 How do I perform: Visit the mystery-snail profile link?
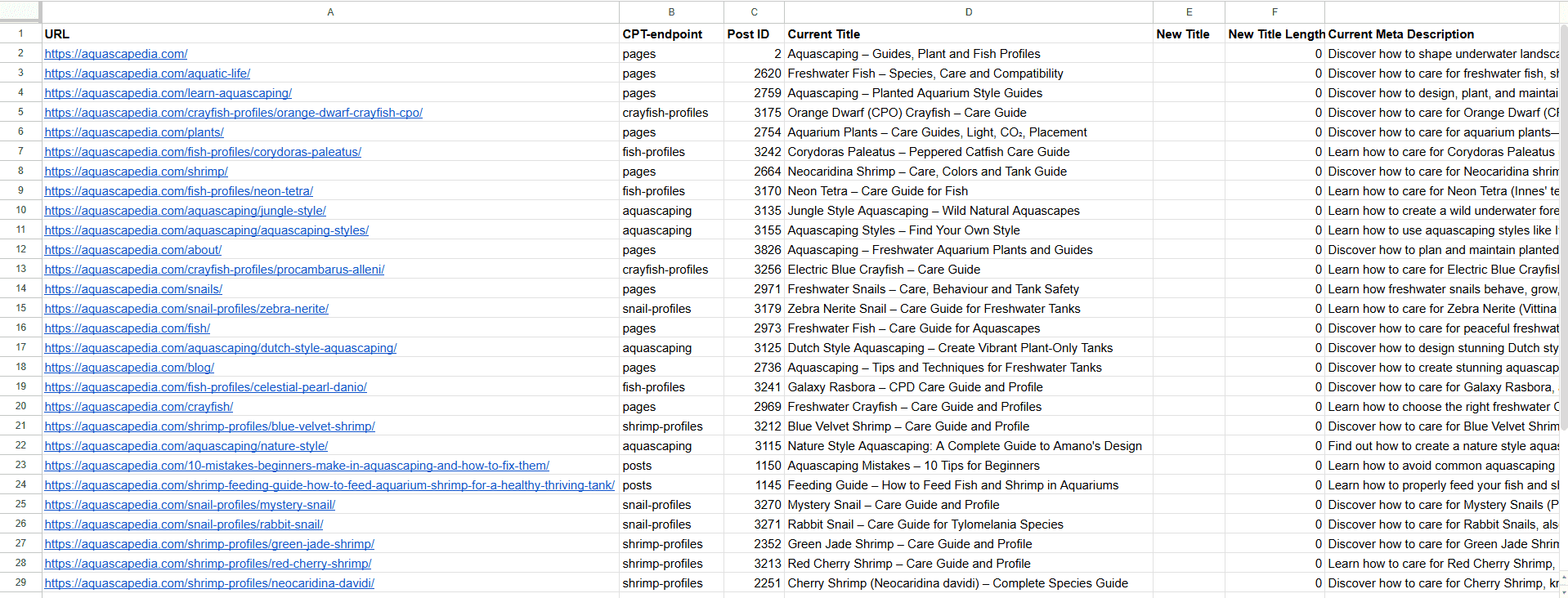click(x=190, y=505)
